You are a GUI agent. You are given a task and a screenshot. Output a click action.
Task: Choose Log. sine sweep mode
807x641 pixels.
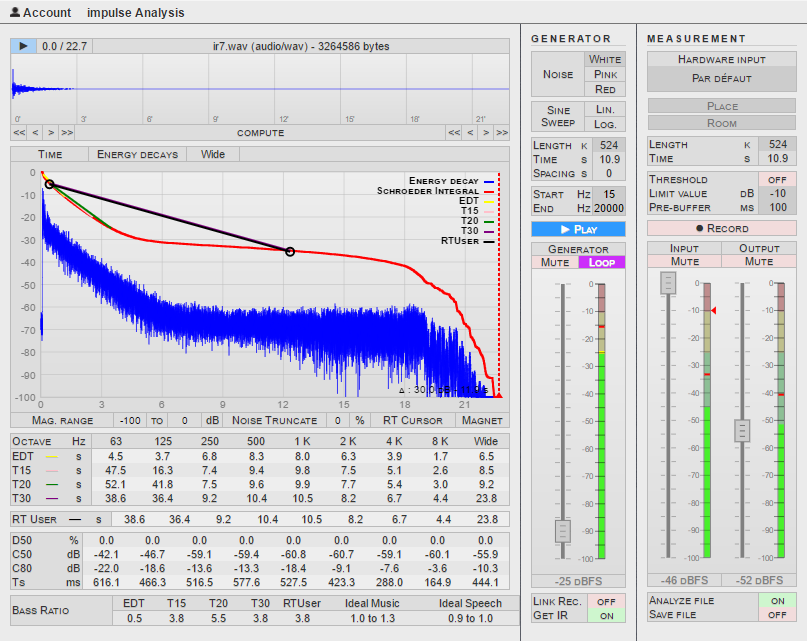605,123
